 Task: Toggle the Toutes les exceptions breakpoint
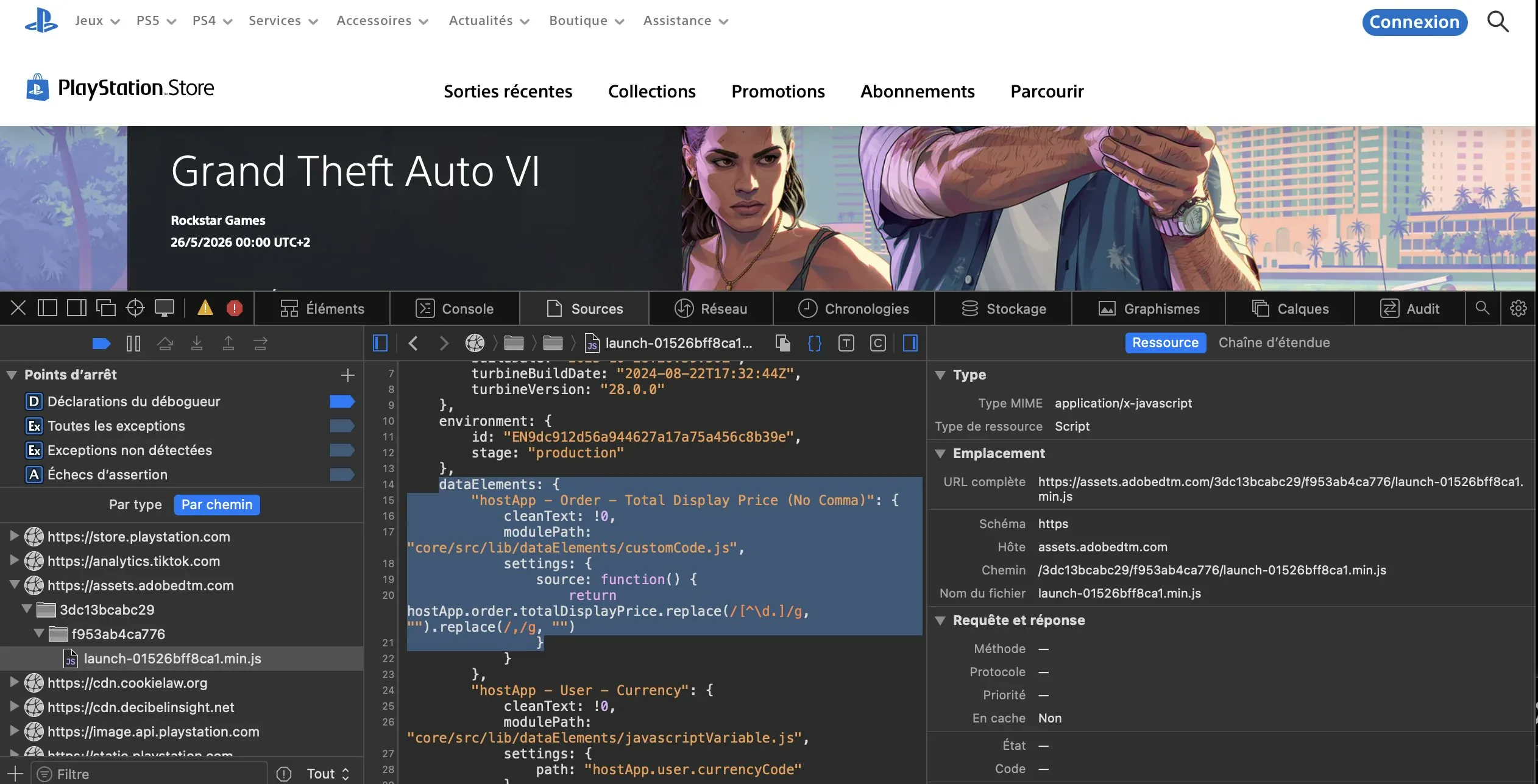[341, 426]
